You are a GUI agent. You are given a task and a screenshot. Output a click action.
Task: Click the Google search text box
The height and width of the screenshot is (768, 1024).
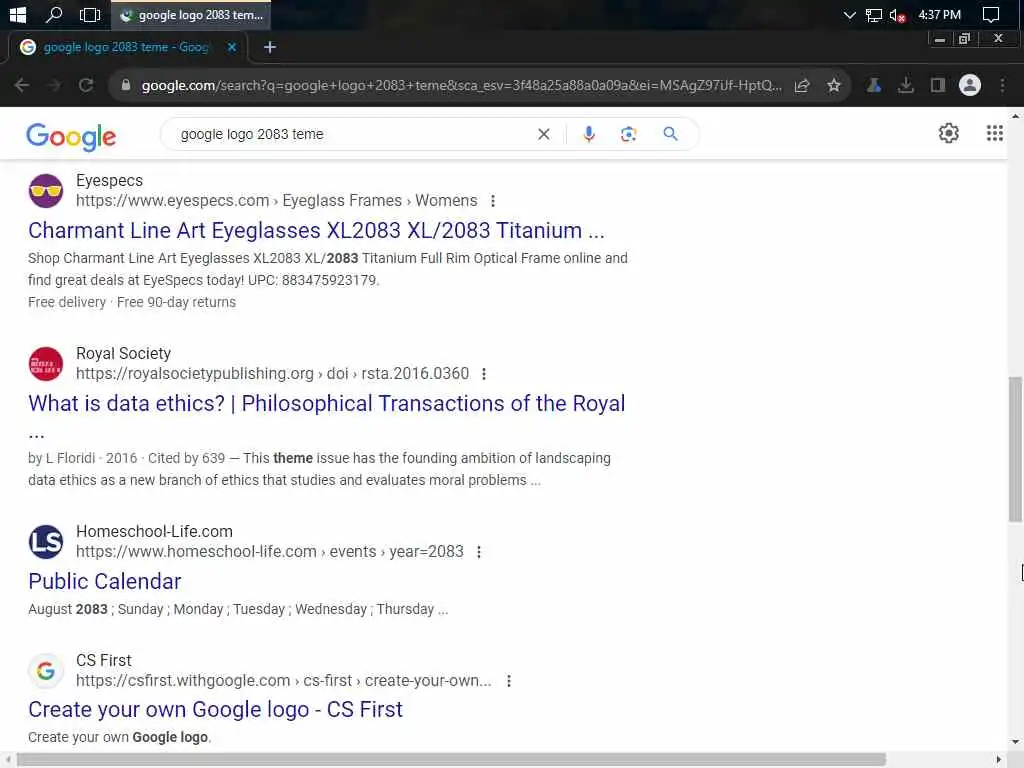pos(353,134)
